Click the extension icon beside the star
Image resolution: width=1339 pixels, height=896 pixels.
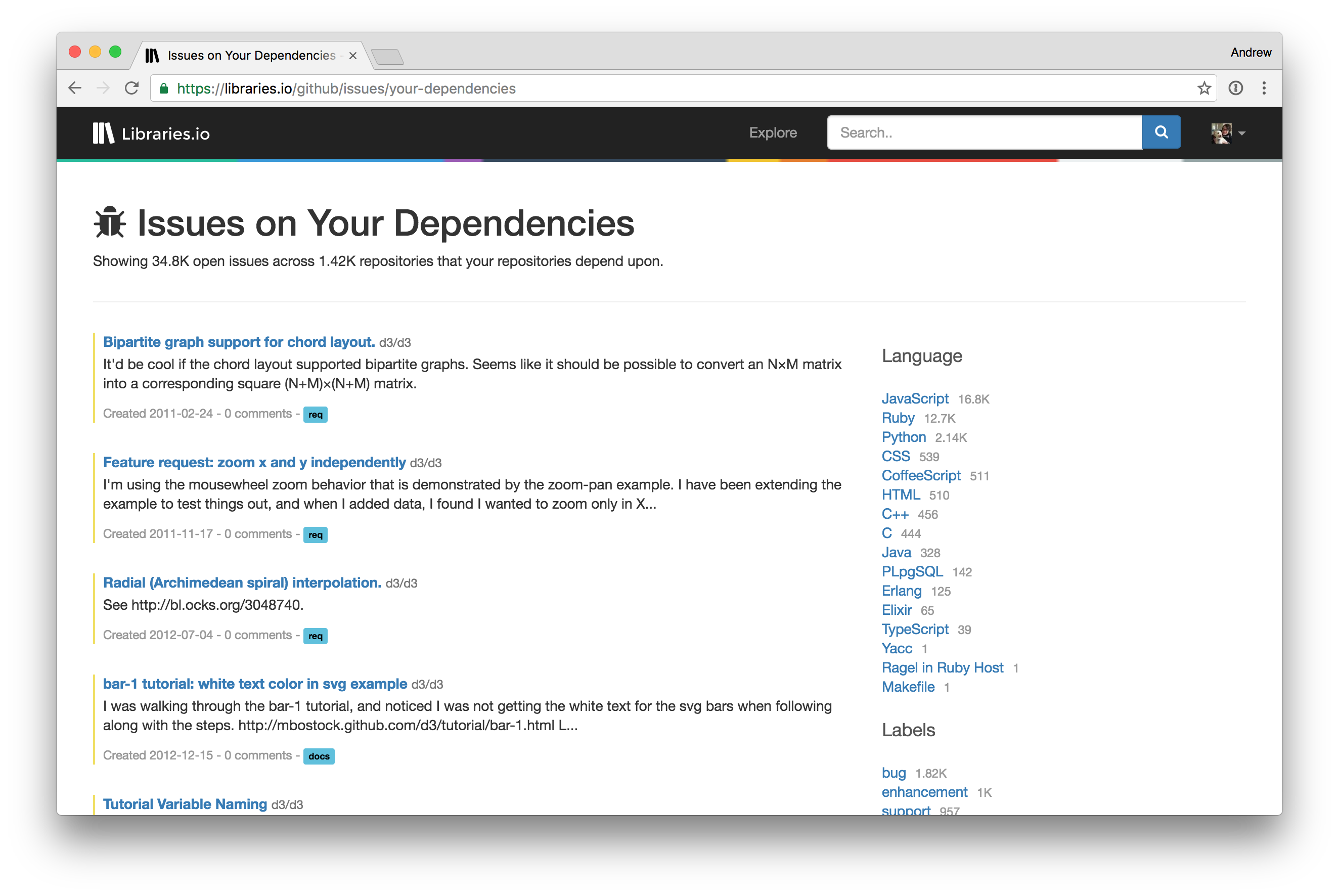1235,88
